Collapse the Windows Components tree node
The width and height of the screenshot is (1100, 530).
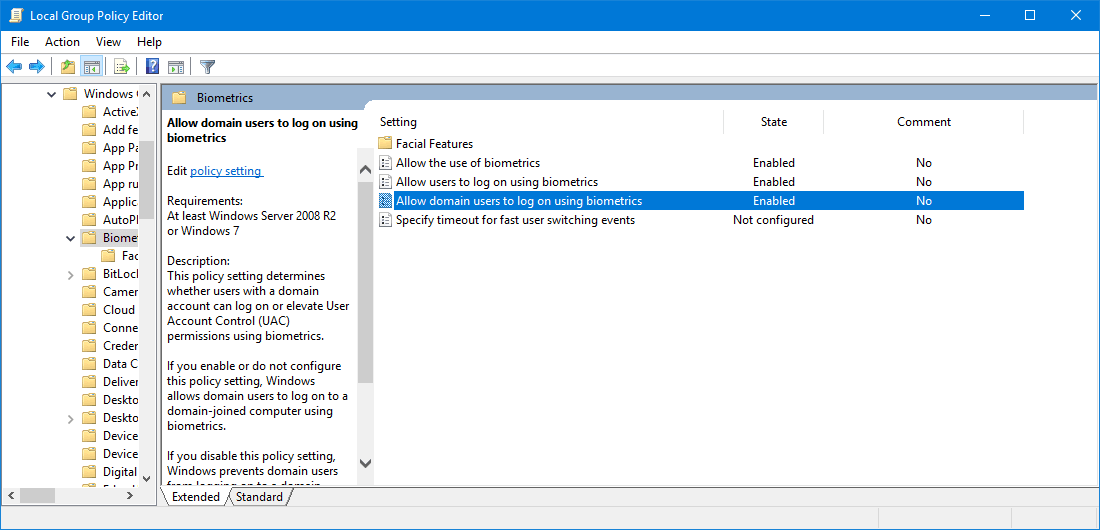pyautogui.click(x=51, y=94)
